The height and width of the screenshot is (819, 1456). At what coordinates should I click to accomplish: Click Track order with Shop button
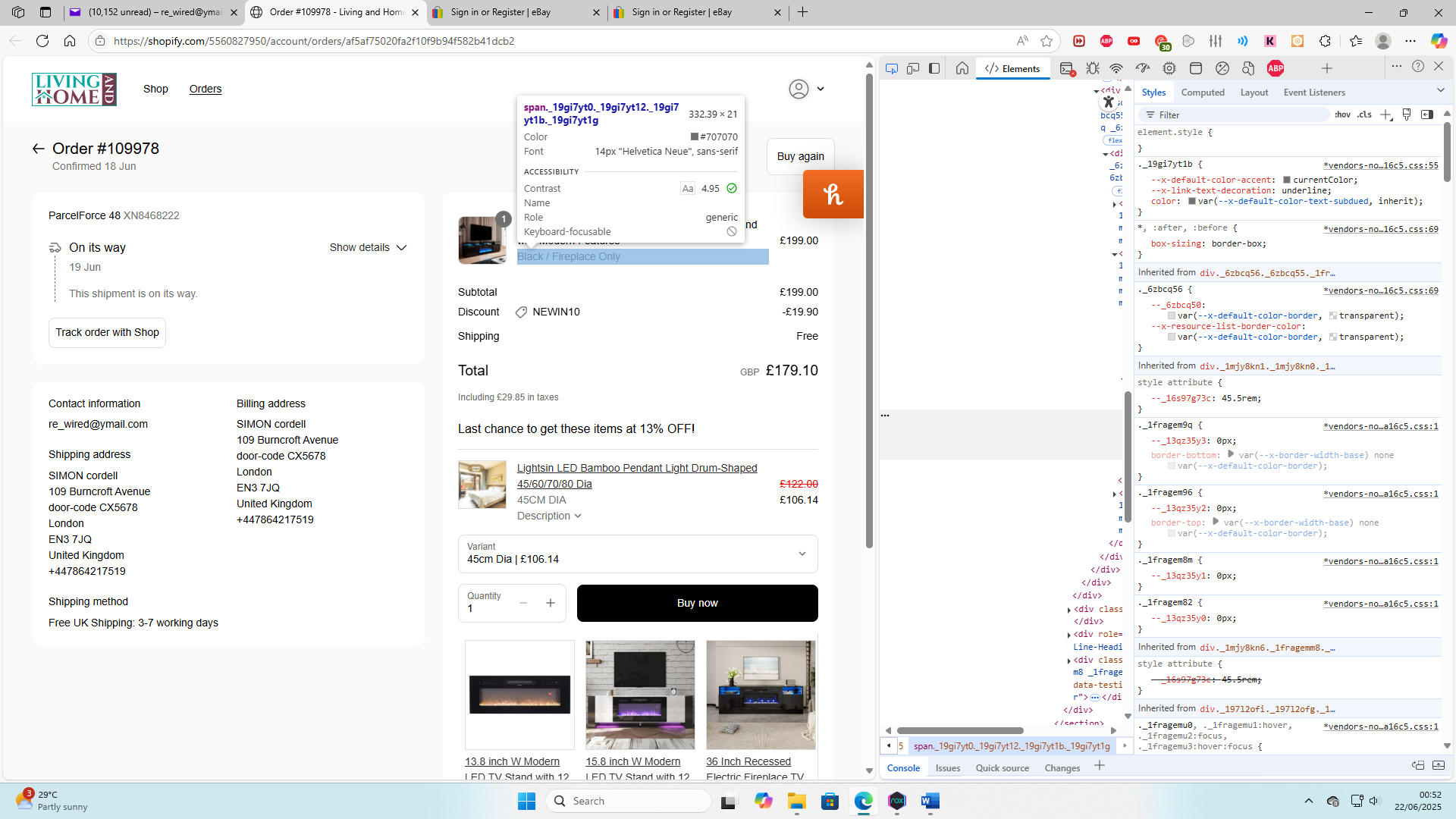[x=107, y=332]
